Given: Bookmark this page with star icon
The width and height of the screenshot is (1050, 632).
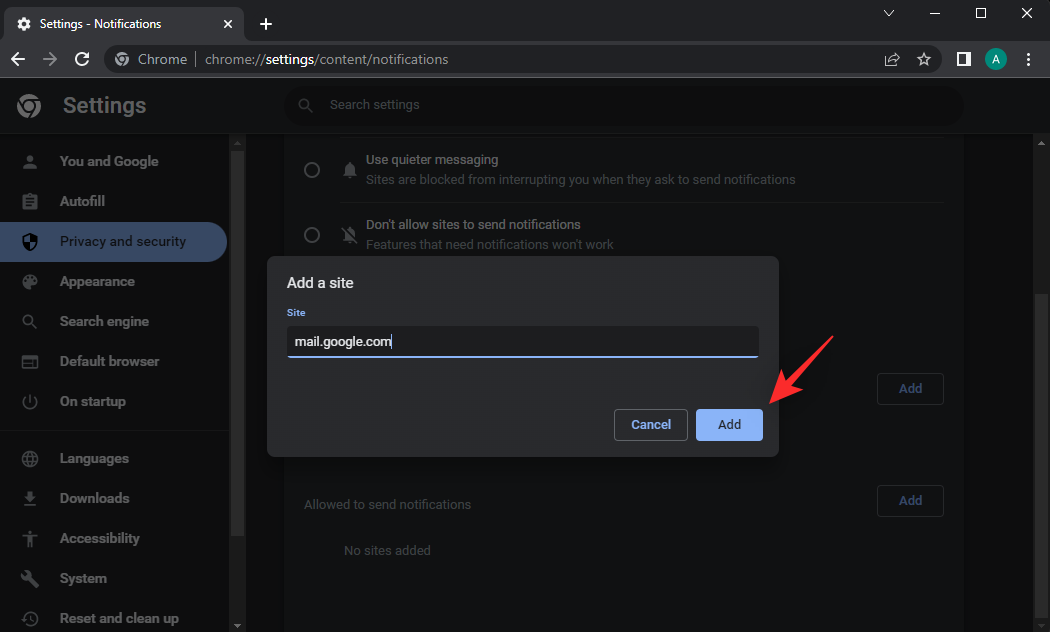Looking at the screenshot, I should point(924,59).
